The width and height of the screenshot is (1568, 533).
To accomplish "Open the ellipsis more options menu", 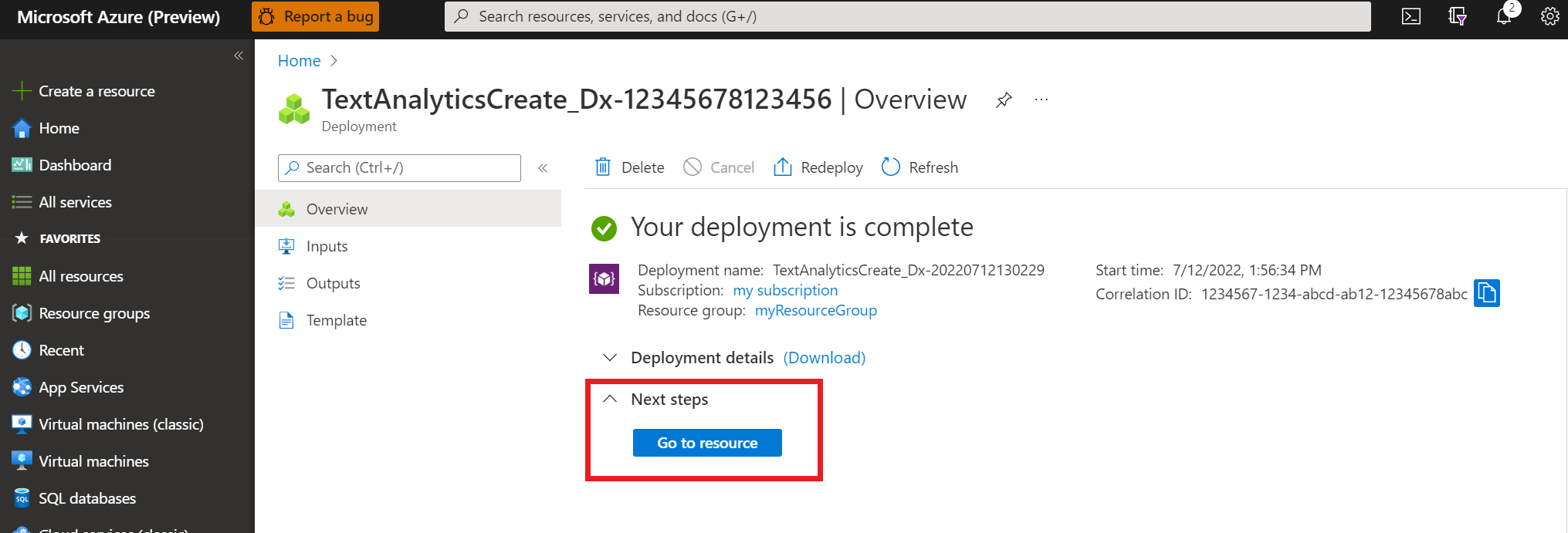I will tap(1041, 100).
